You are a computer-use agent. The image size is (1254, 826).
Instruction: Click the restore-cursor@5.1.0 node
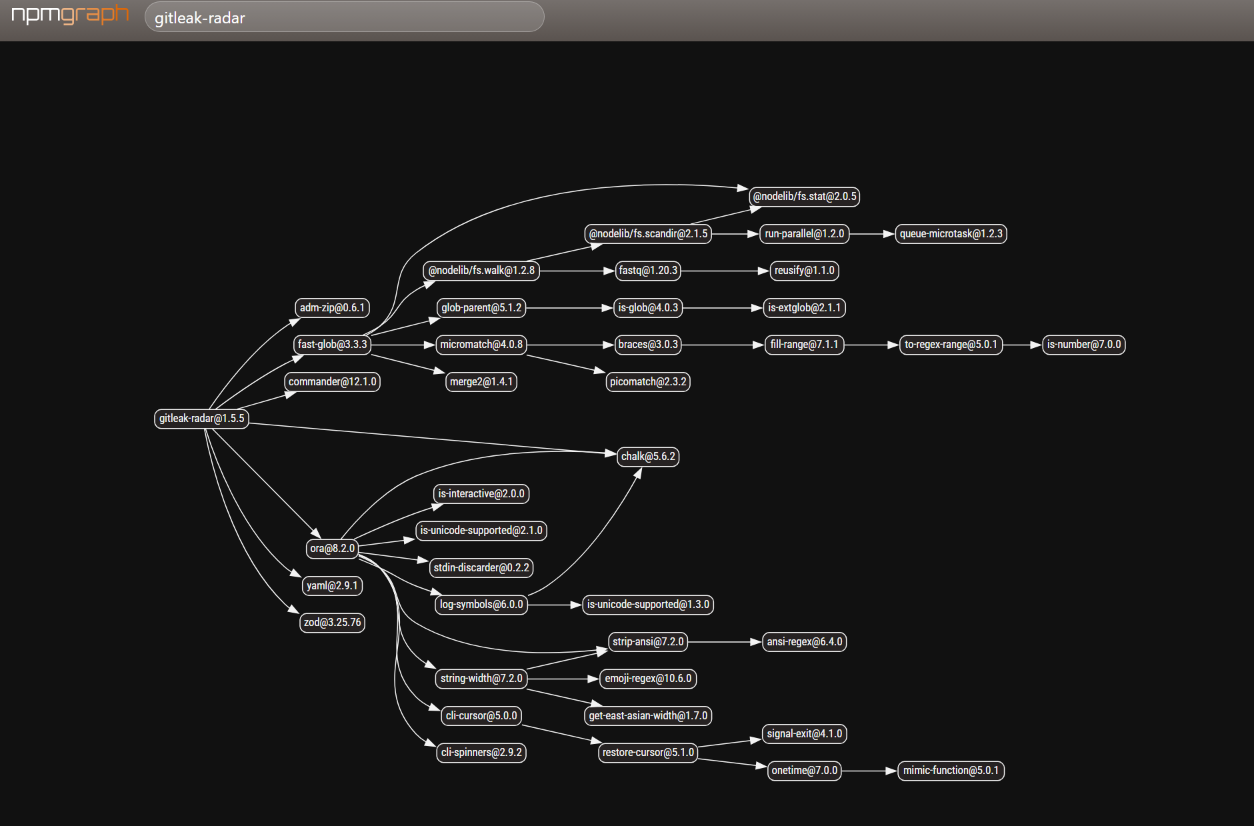[x=648, y=752]
